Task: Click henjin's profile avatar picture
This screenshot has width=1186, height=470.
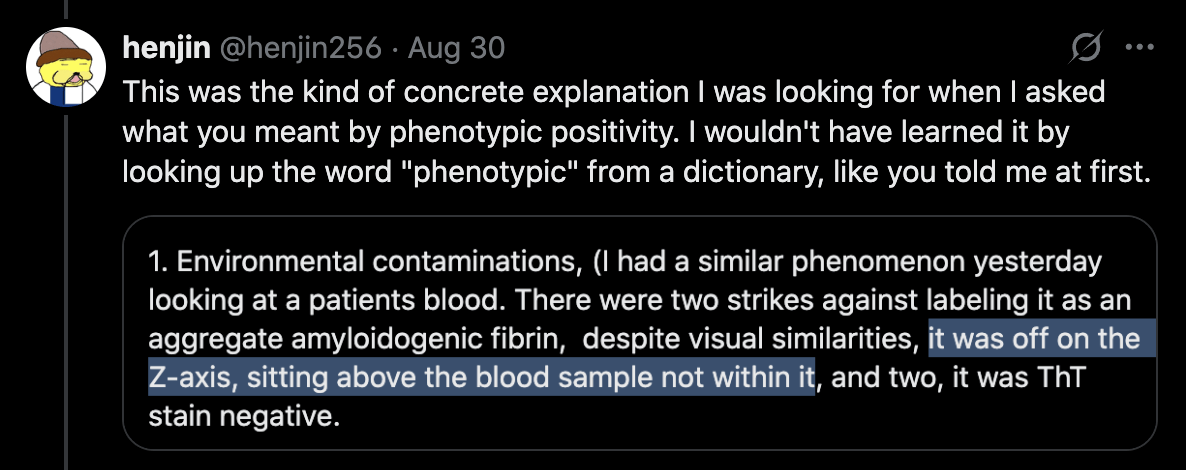Action: (66, 67)
